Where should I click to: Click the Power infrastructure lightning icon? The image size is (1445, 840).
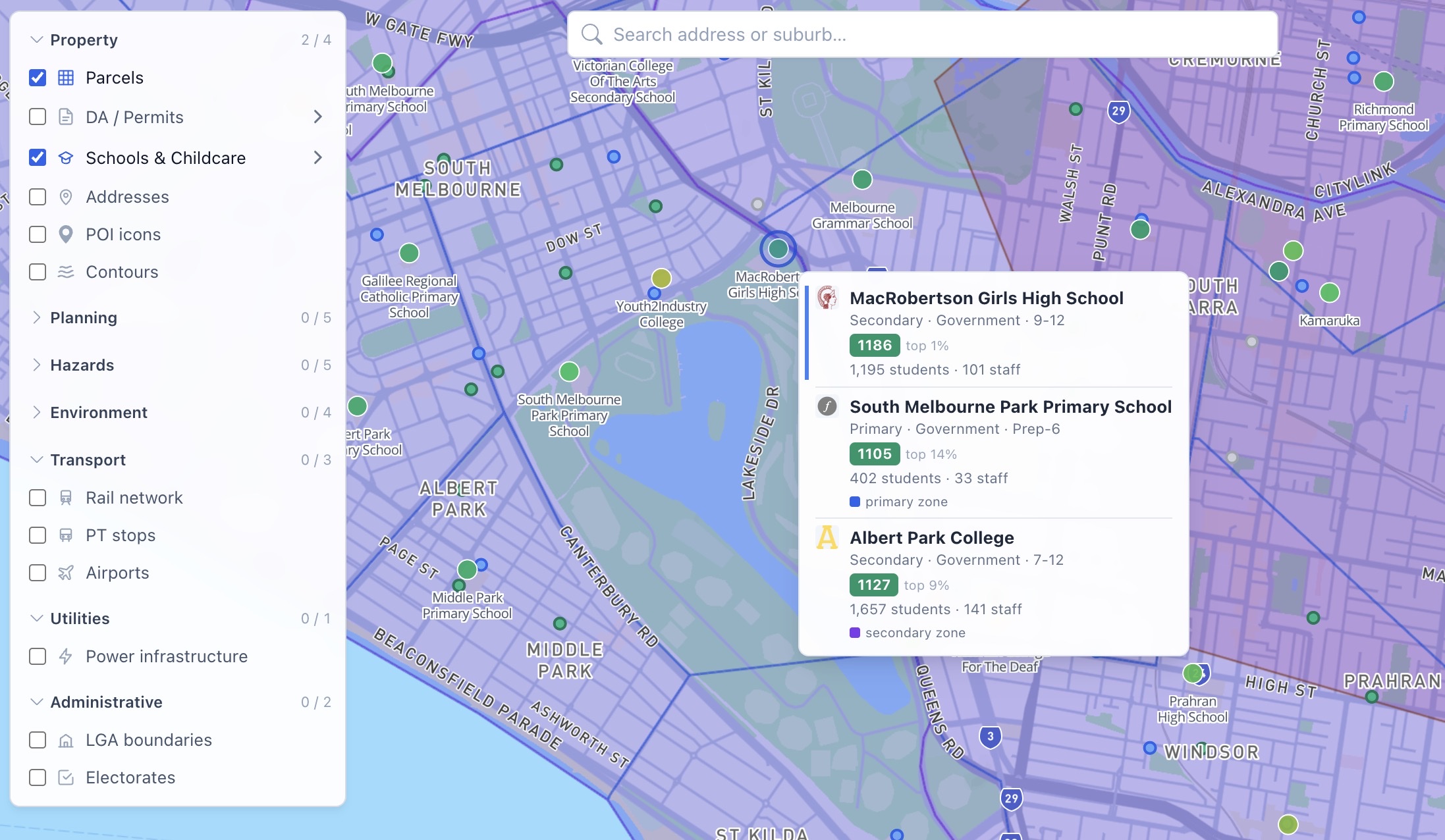pyautogui.click(x=66, y=656)
